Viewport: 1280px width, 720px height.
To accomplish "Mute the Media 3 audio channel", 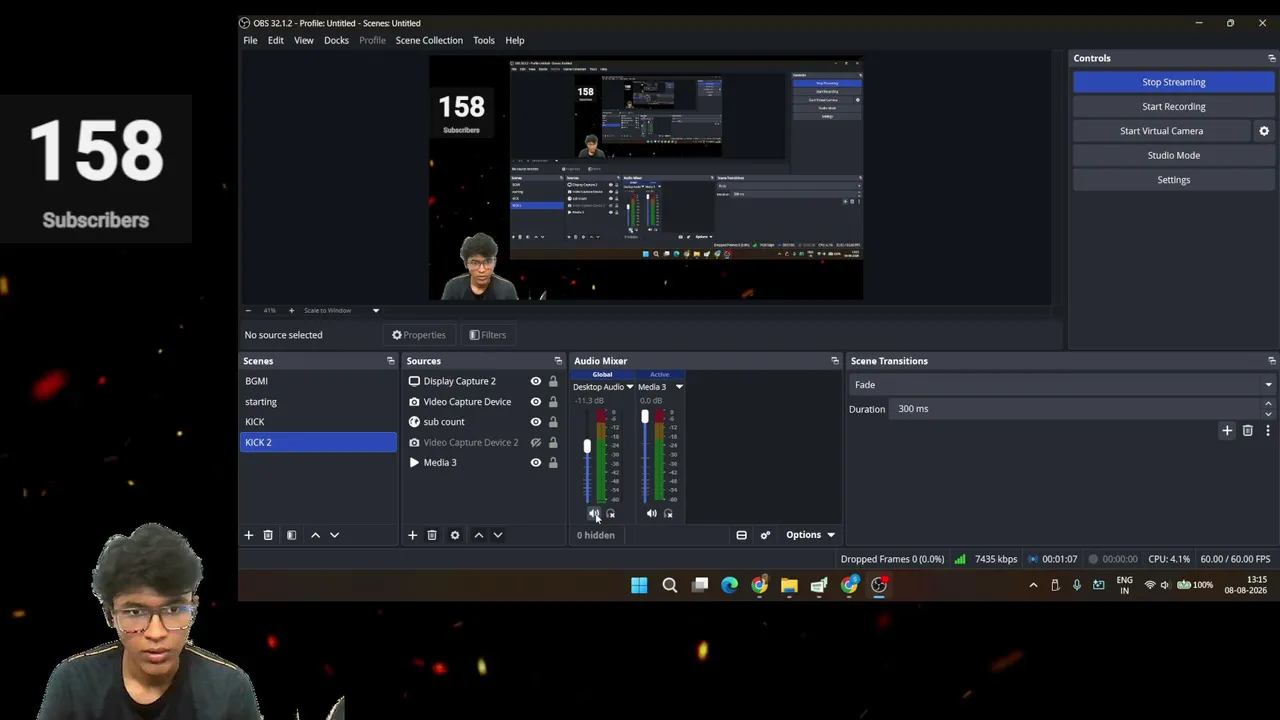I will pyautogui.click(x=651, y=514).
